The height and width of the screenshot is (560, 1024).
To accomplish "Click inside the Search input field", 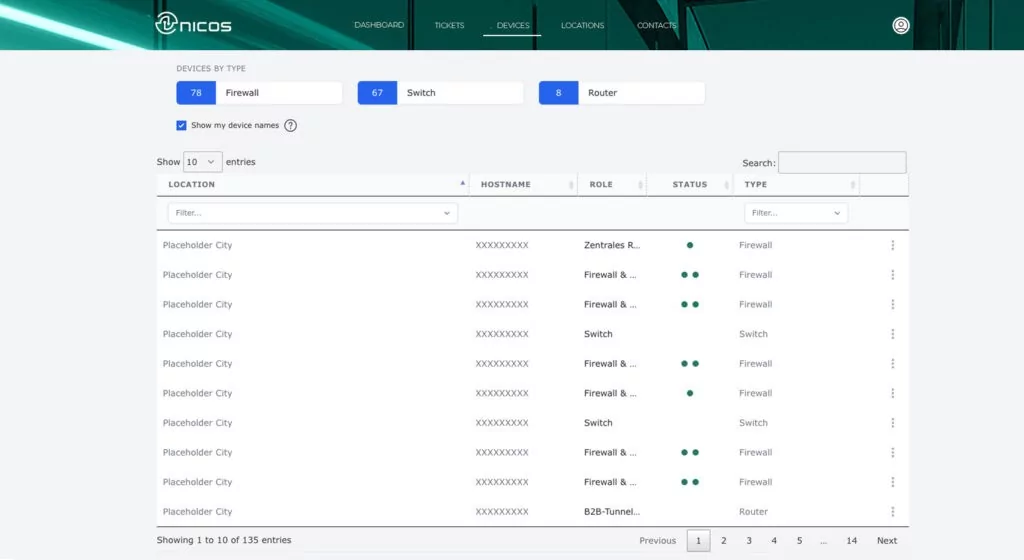I will 842,163.
